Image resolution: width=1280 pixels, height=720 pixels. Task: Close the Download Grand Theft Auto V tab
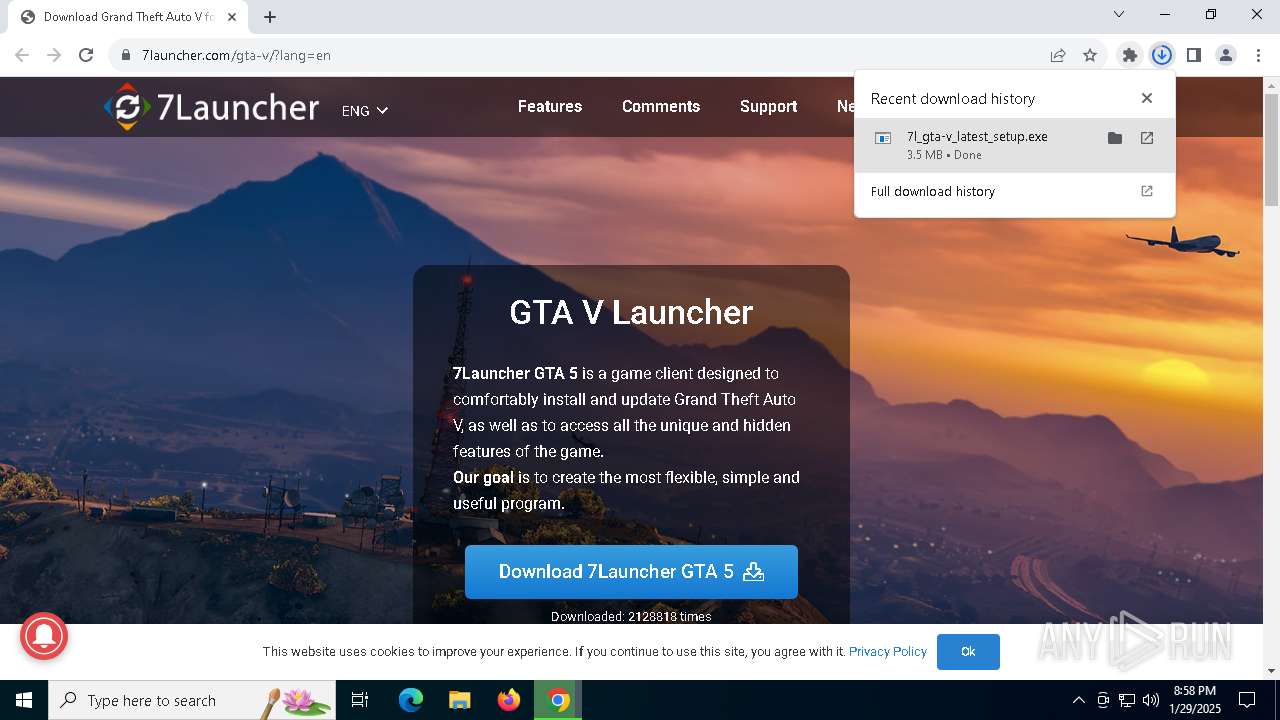[232, 17]
